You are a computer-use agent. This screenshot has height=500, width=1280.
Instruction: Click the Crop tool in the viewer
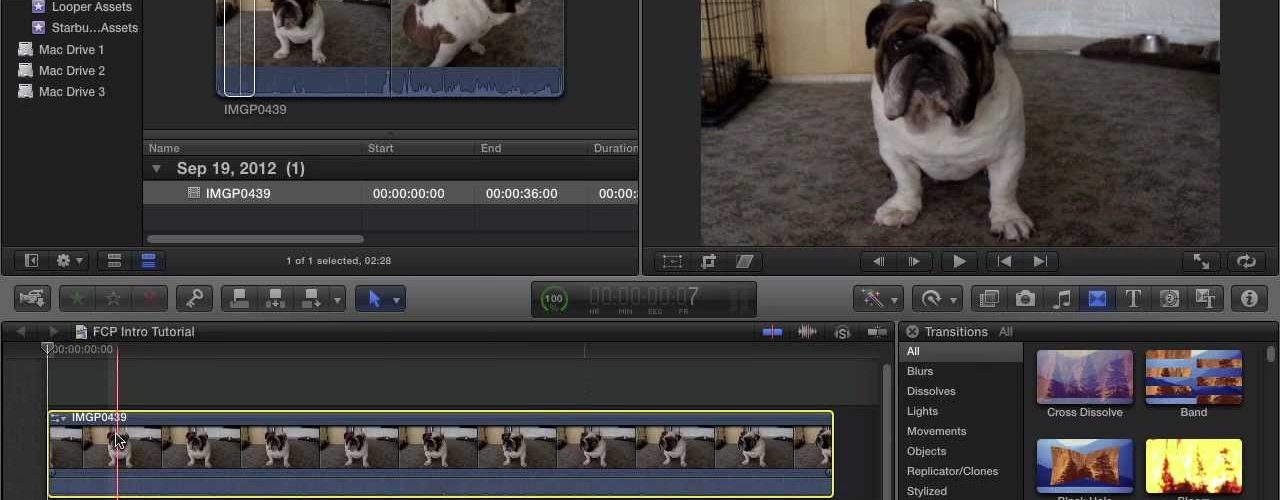coord(708,261)
